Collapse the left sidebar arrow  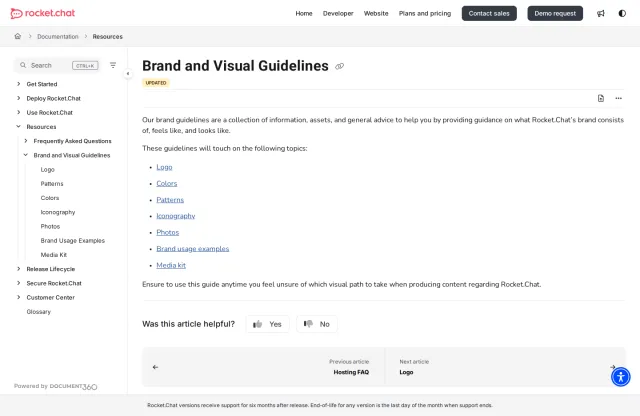point(128,73)
